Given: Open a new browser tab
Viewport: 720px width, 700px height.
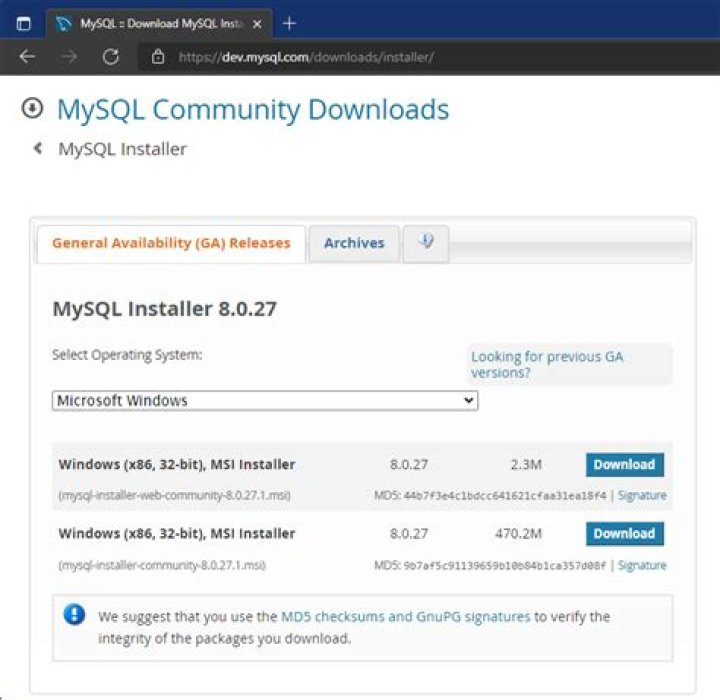Looking at the screenshot, I should tap(289, 23).
